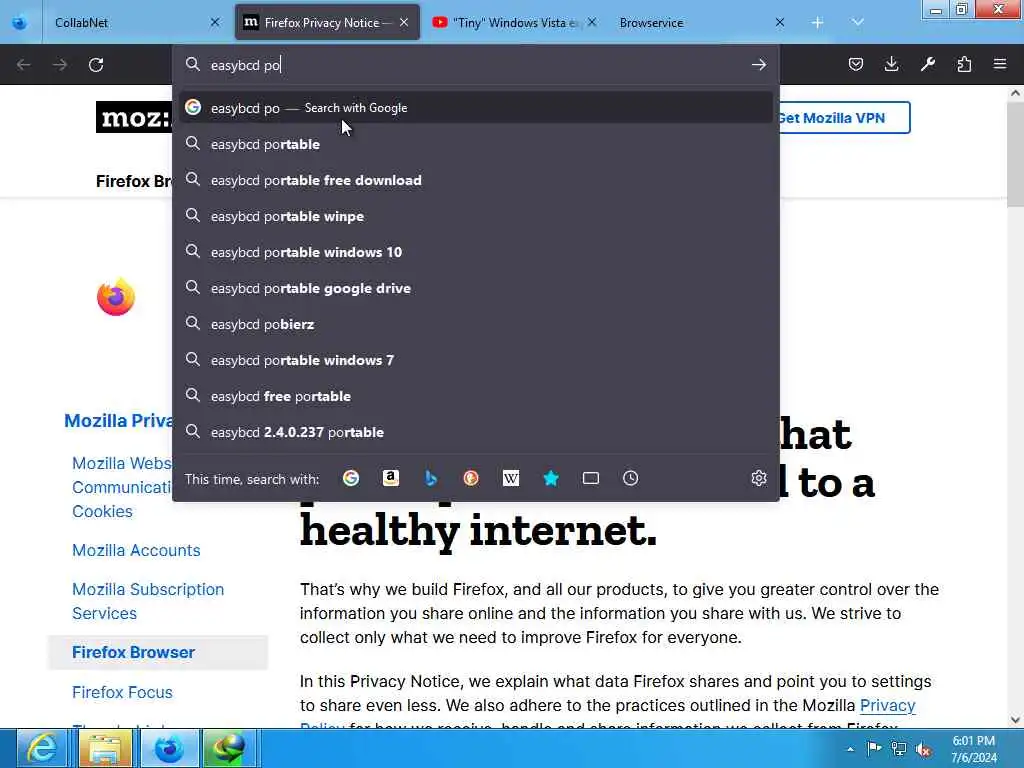
Task: Click in the address bar text field
Action: 477,65
